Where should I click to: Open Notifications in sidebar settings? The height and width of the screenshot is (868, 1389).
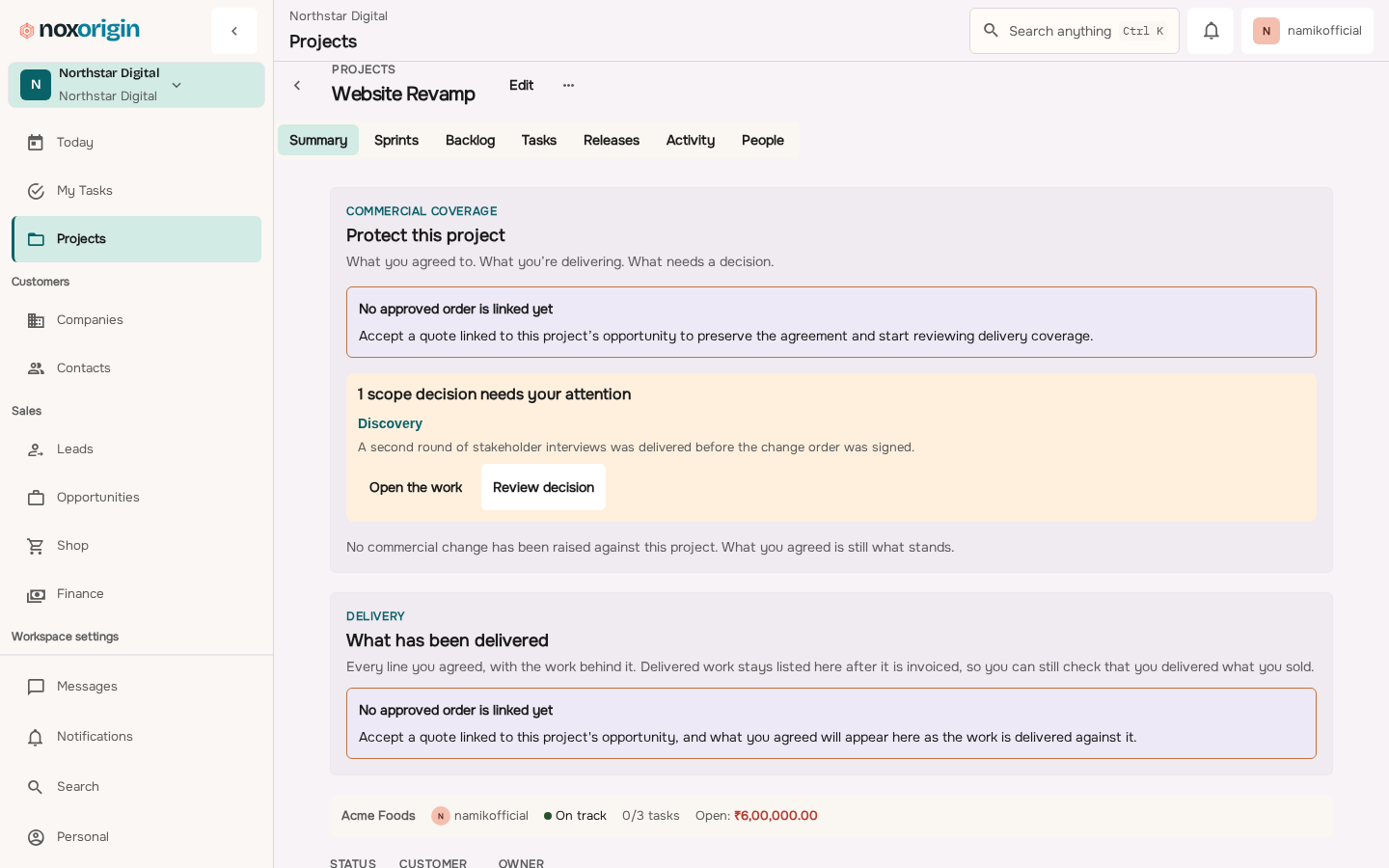[x=136, y=737]
